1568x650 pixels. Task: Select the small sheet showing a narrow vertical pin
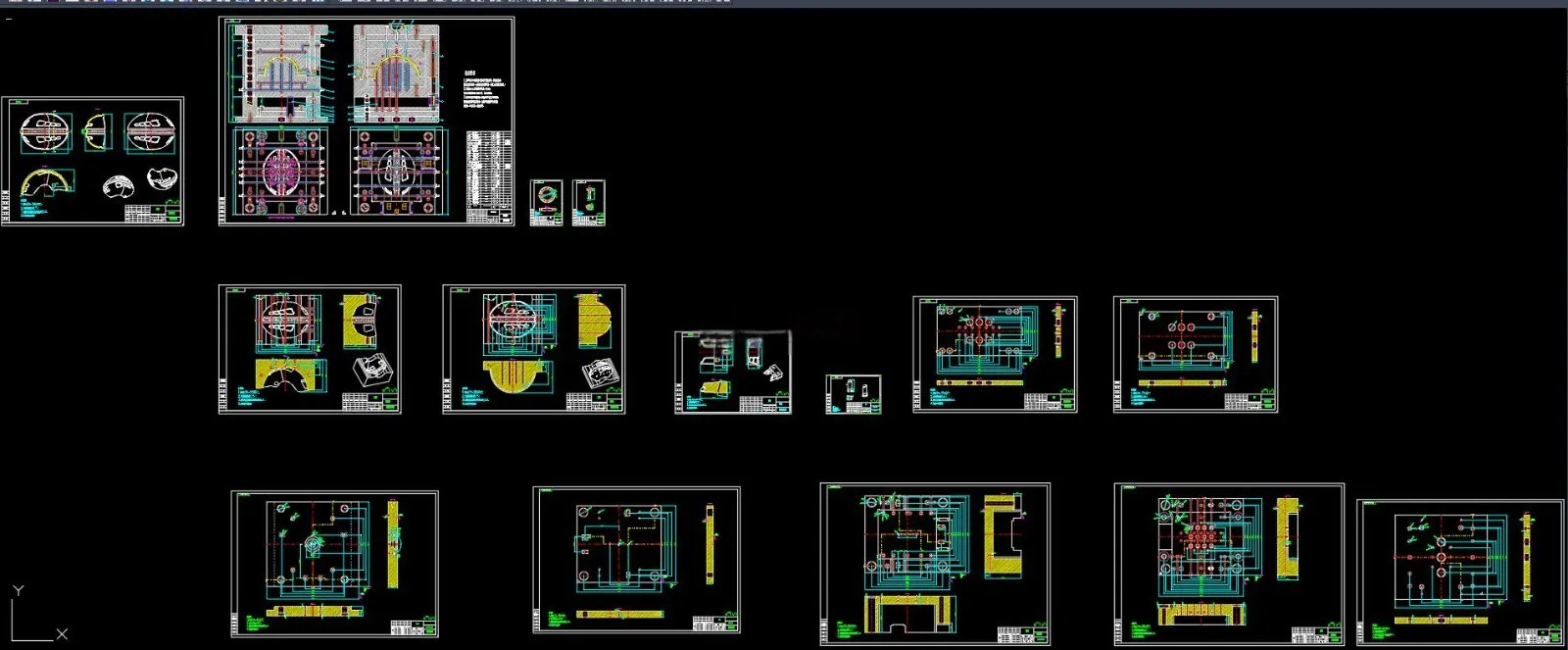(x=588, y=203)
